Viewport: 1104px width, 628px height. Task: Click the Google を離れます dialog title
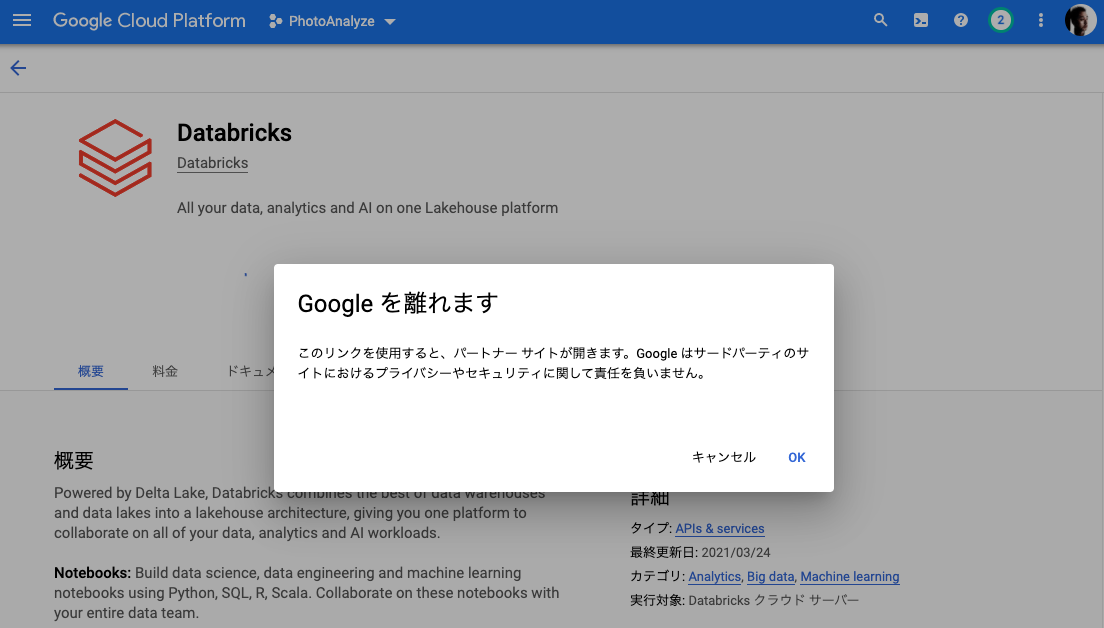[x=398, y=303]
